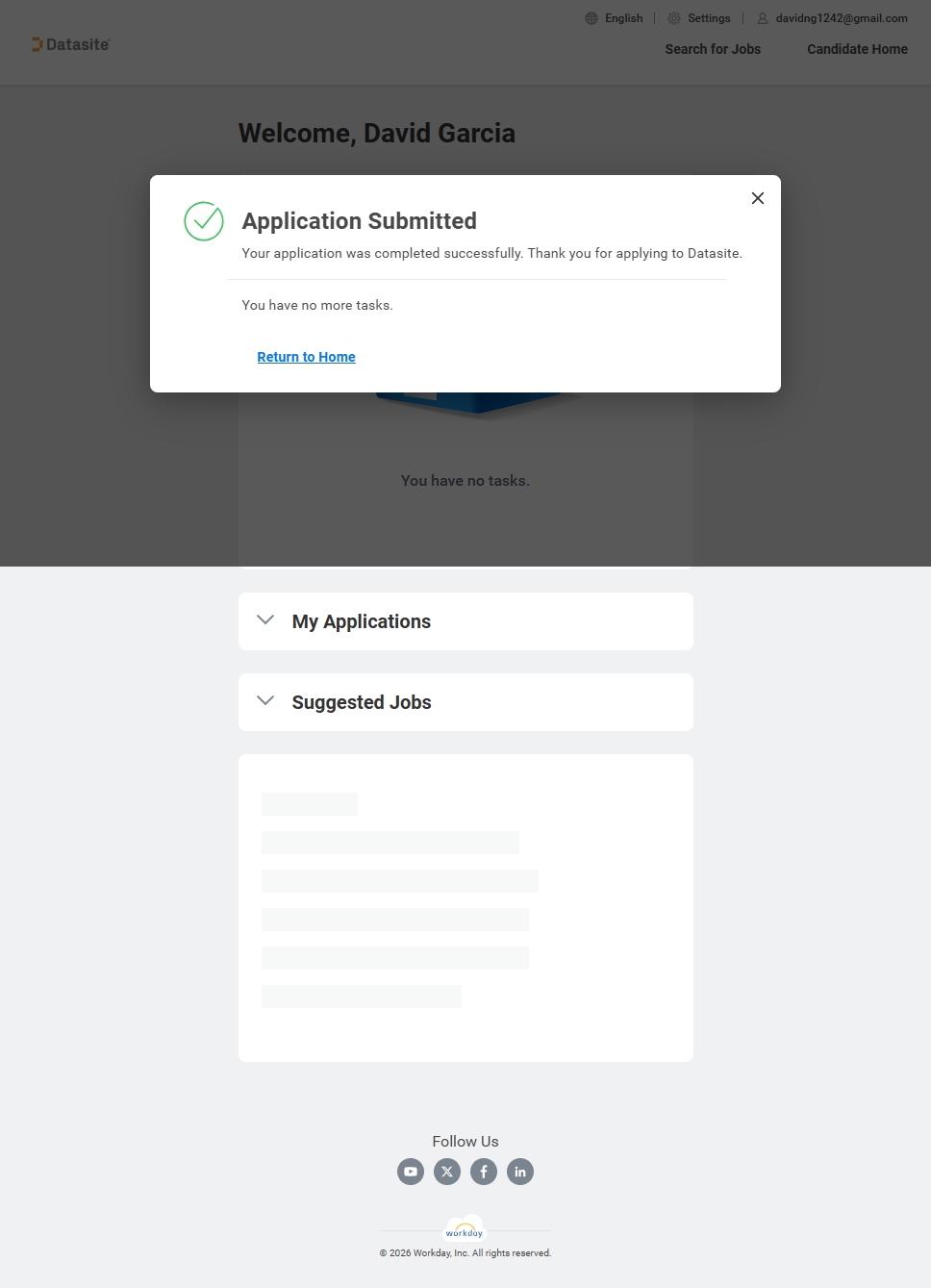Open Settings text link in header
931x1288 pixels.
coord(709,18)
